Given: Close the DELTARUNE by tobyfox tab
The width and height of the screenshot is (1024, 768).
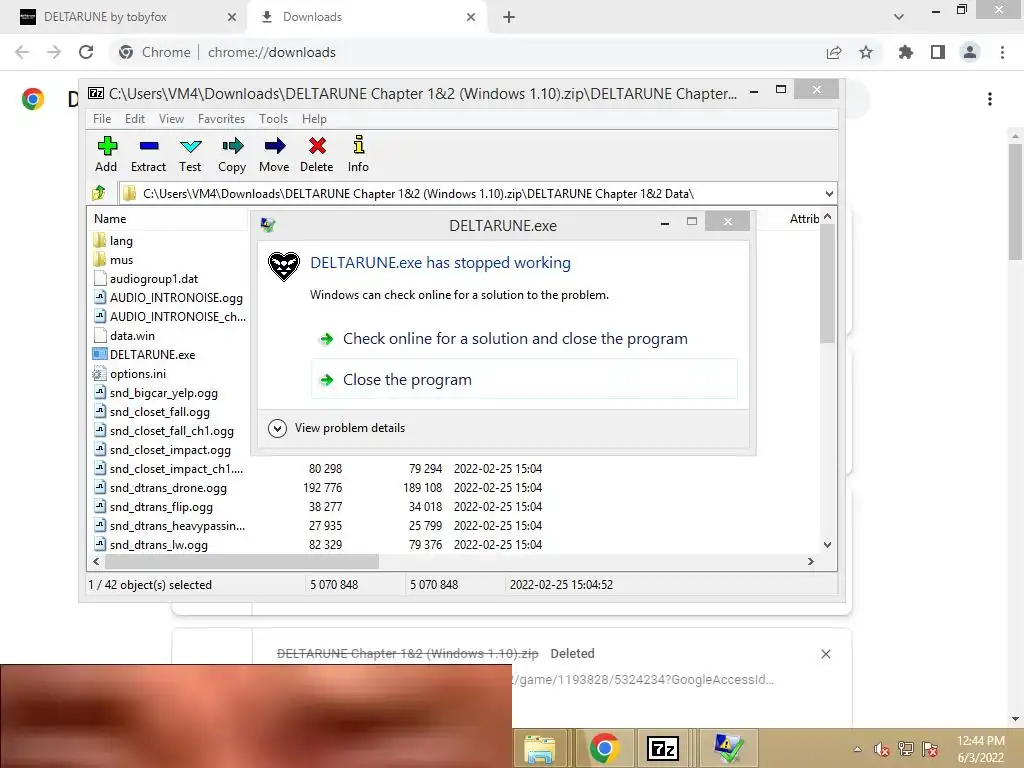Looking at the screenshot, I should 231,17.
